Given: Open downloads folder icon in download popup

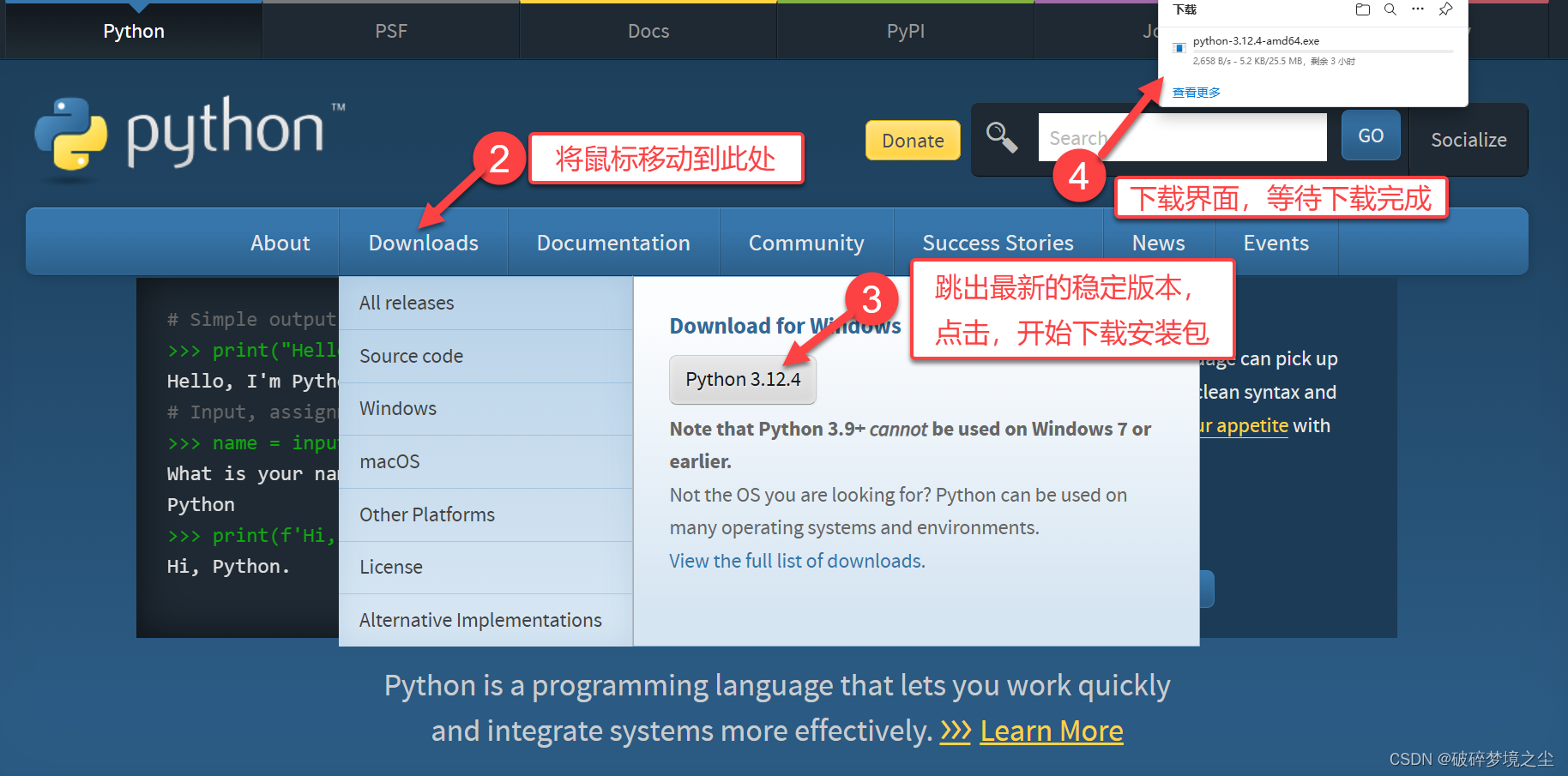Looking at the screenshot, I should pos(1362,9).
